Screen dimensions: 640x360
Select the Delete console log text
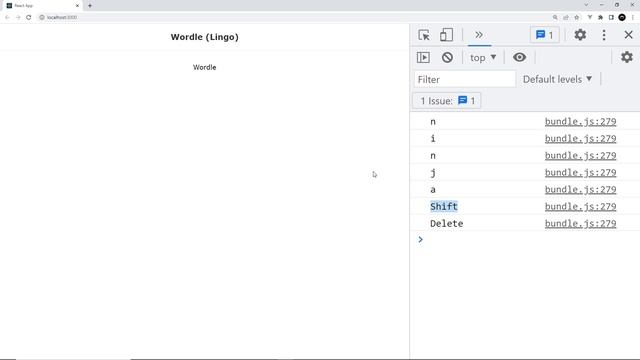tap(447, 224)
